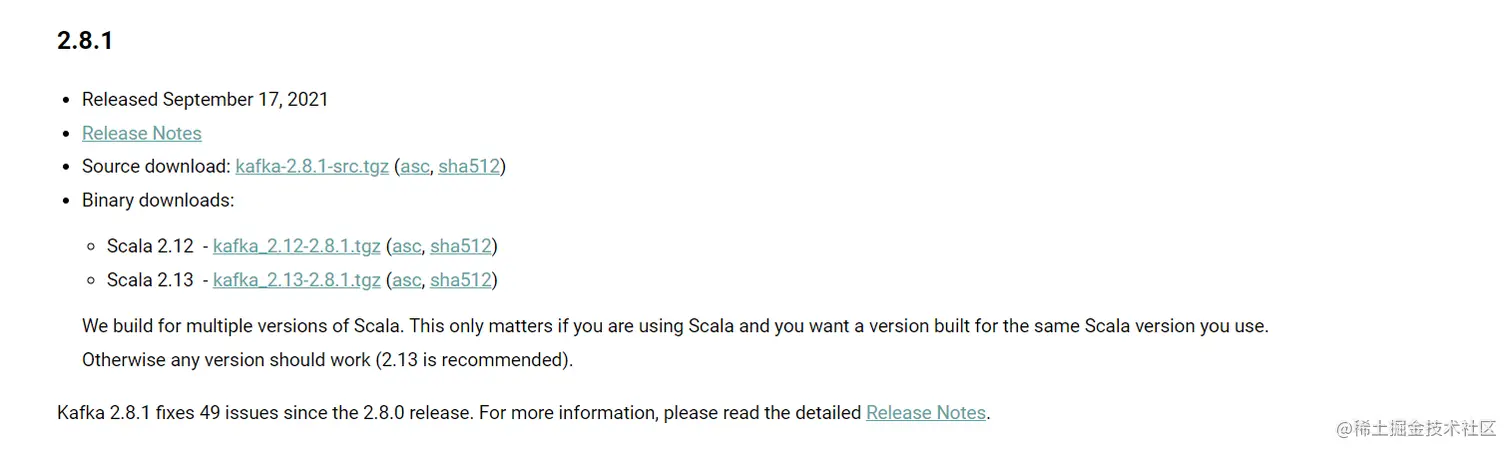Open asc signature for Scala 2.12 binary
This screenshot has width=1512, height=454.
(406, 246)
